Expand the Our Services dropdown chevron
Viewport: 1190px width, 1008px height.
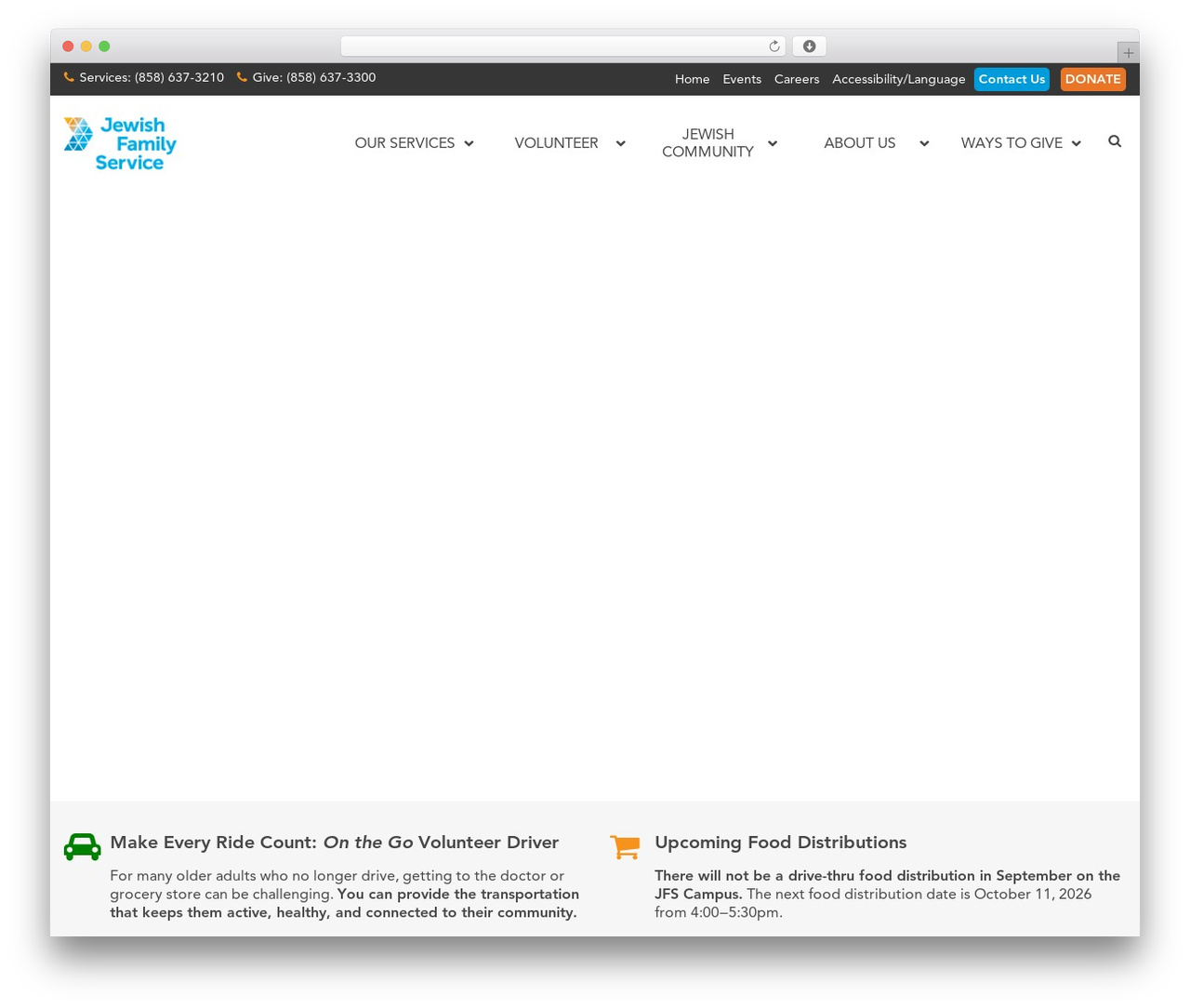click(469, 143)
